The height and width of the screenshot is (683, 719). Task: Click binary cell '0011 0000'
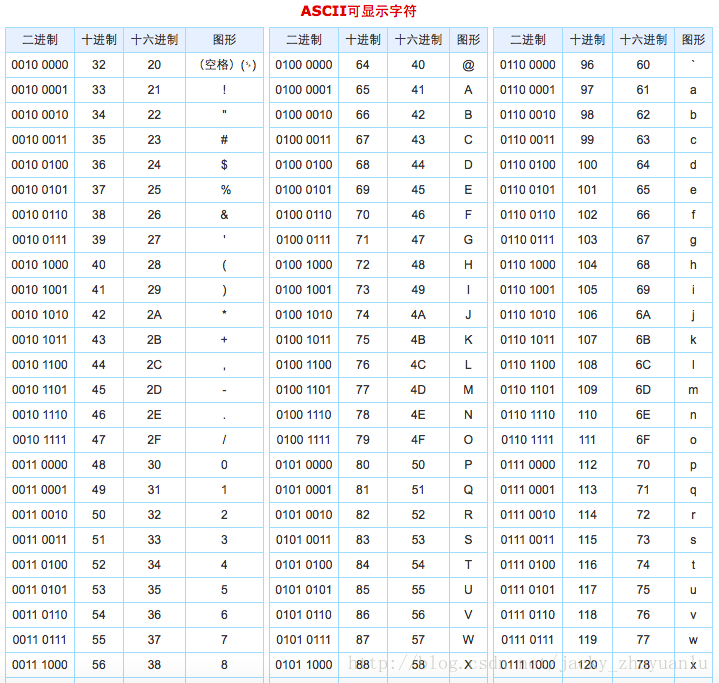pyautogui.click(x=40, y=465)
